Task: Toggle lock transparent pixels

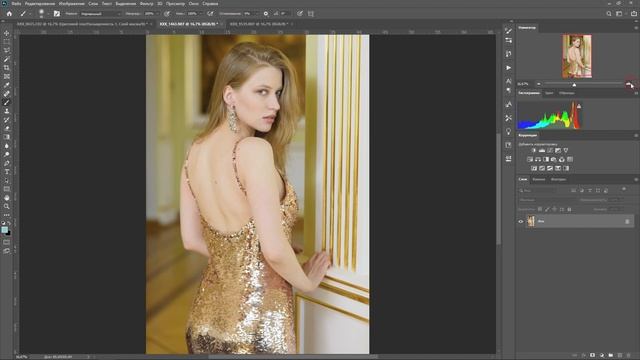Action: click(x=540, y=209)
